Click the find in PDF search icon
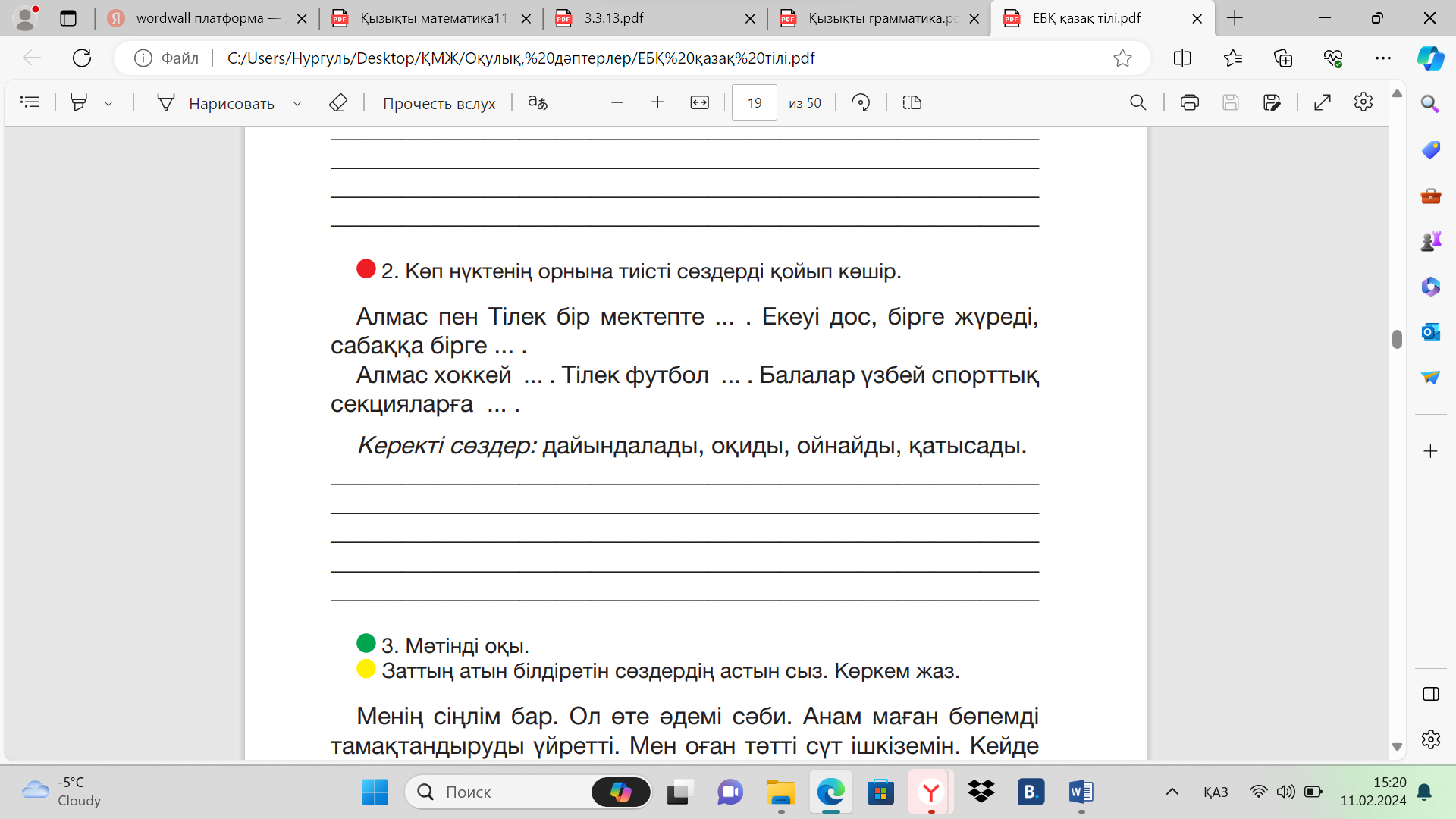Image resolution: width=1456 pixels, height=819 pixels. point(1137,102)
